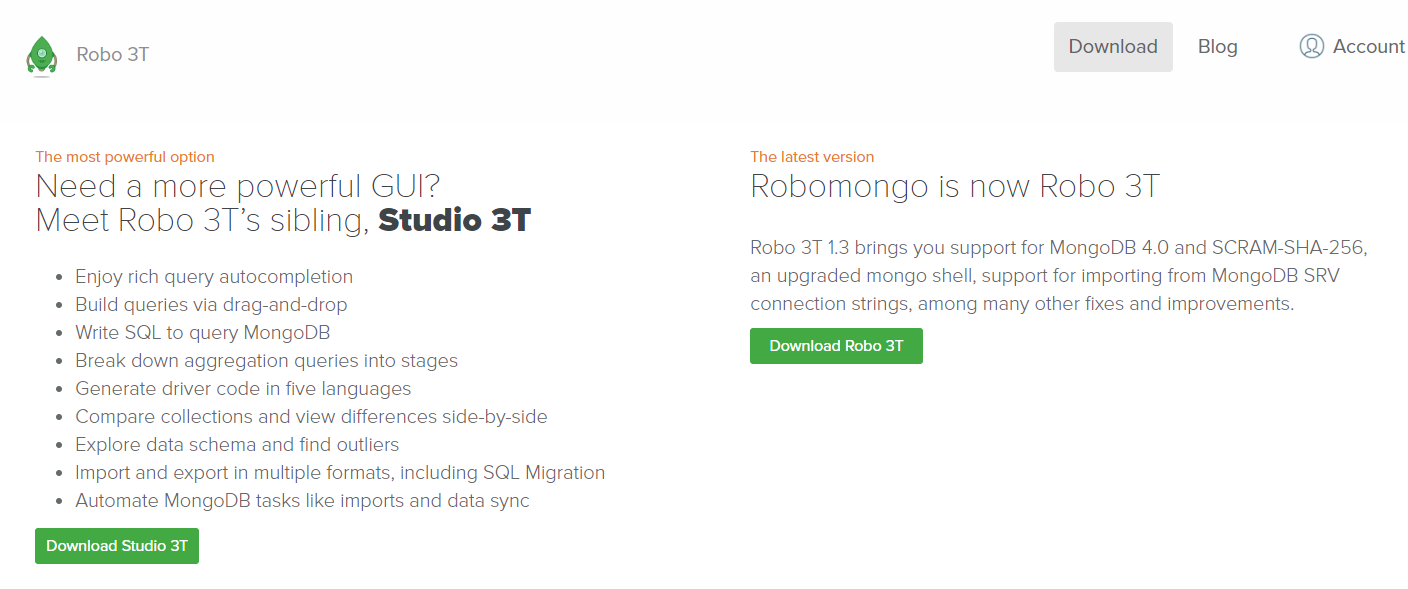Select 'Break down aggregation queries into stages' bullet

266,361
